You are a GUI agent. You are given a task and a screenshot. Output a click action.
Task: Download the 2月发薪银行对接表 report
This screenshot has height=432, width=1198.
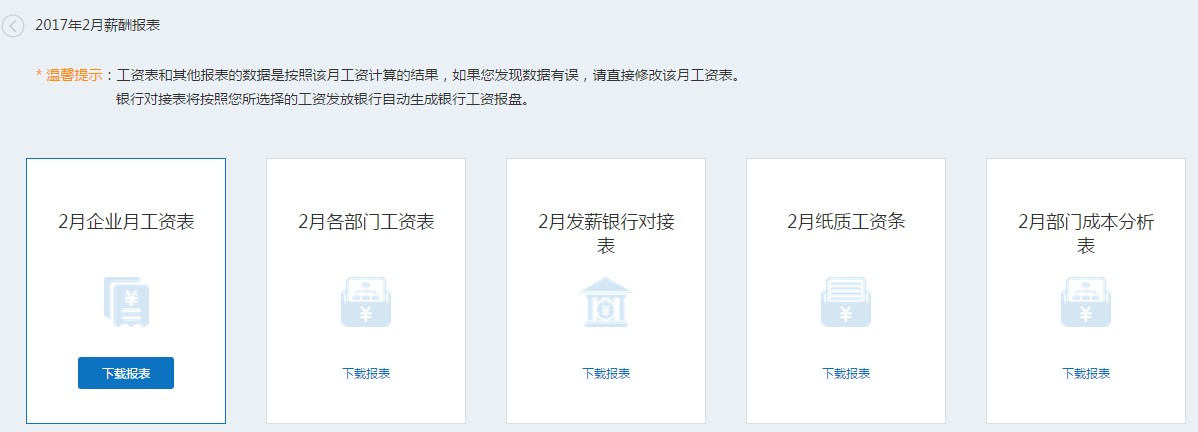click(x=606, y=373)
